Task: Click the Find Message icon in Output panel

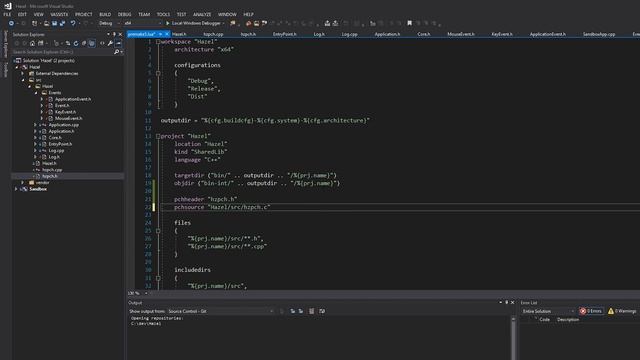Action: pyautogui.click(x=282, y=311)
